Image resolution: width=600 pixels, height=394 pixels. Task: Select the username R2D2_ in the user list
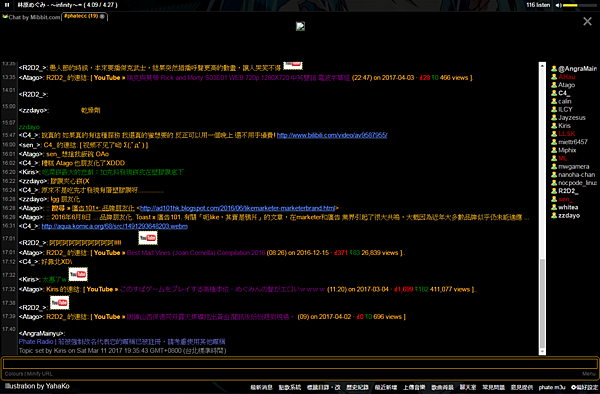tap(568, 191)
